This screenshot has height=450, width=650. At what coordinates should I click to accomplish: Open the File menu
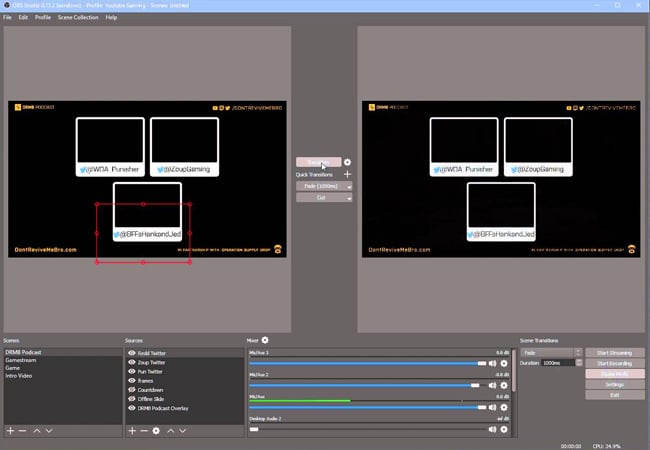click(7, 17)
